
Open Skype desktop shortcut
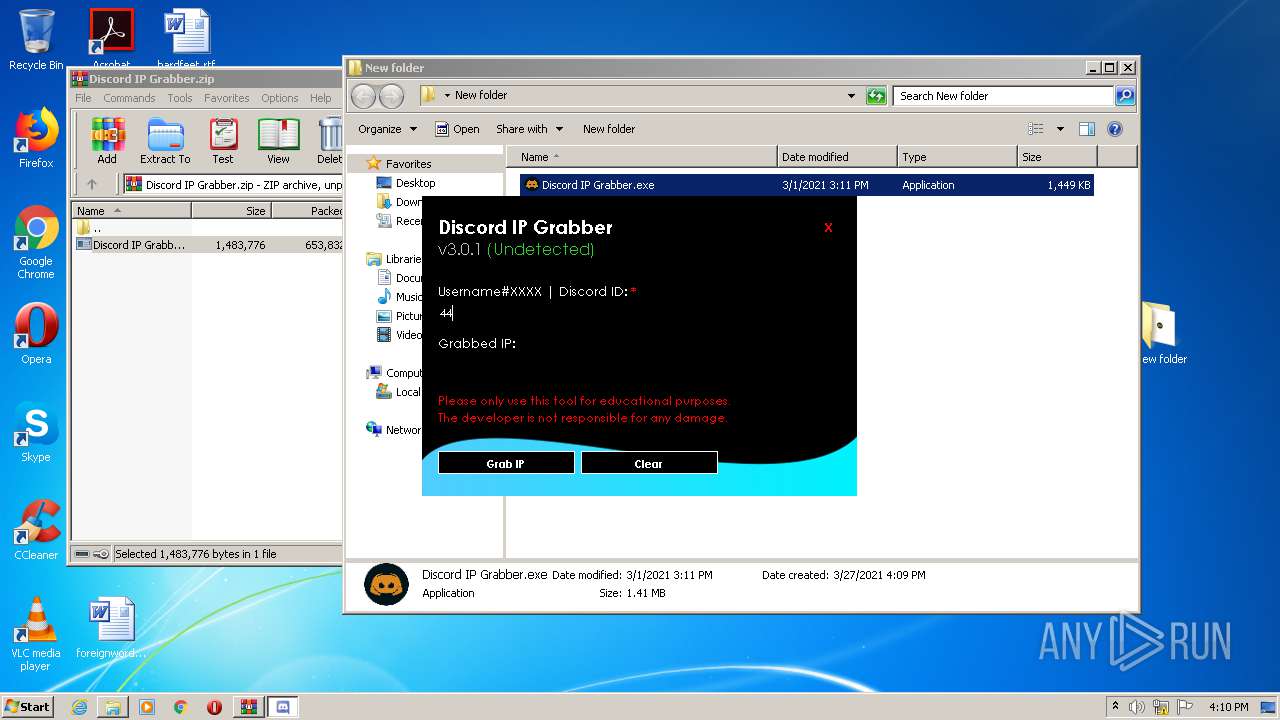tap(36, 432)
